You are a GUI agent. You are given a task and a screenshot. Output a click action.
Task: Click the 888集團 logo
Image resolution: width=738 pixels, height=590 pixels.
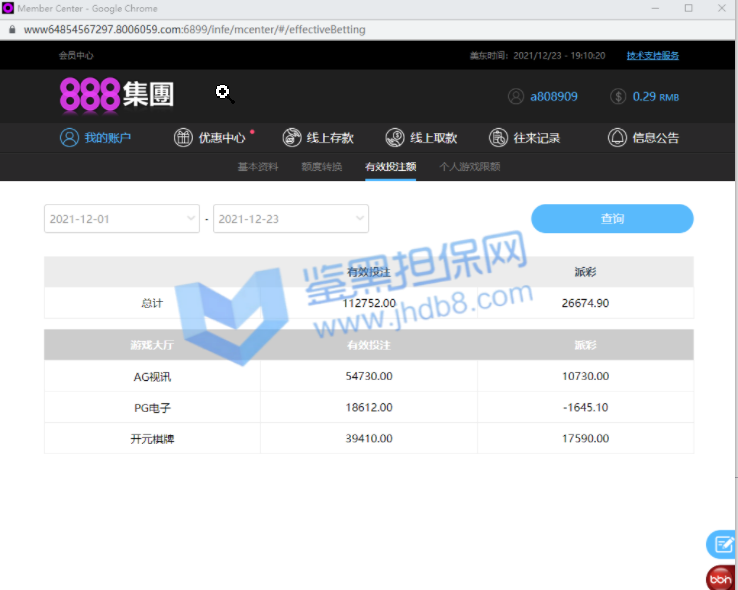(117, 95)
